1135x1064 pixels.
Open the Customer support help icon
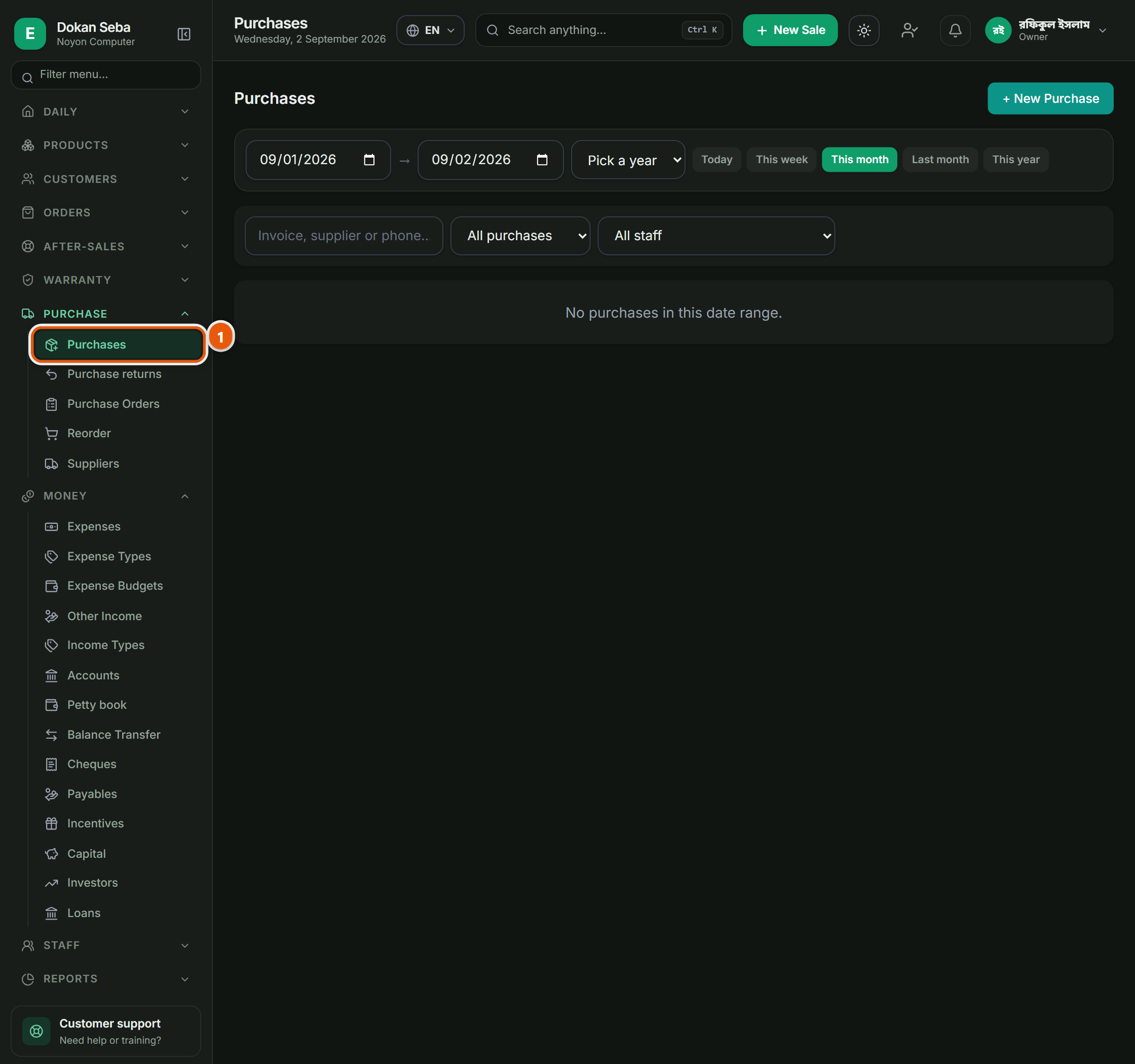tap(36, 1031)
